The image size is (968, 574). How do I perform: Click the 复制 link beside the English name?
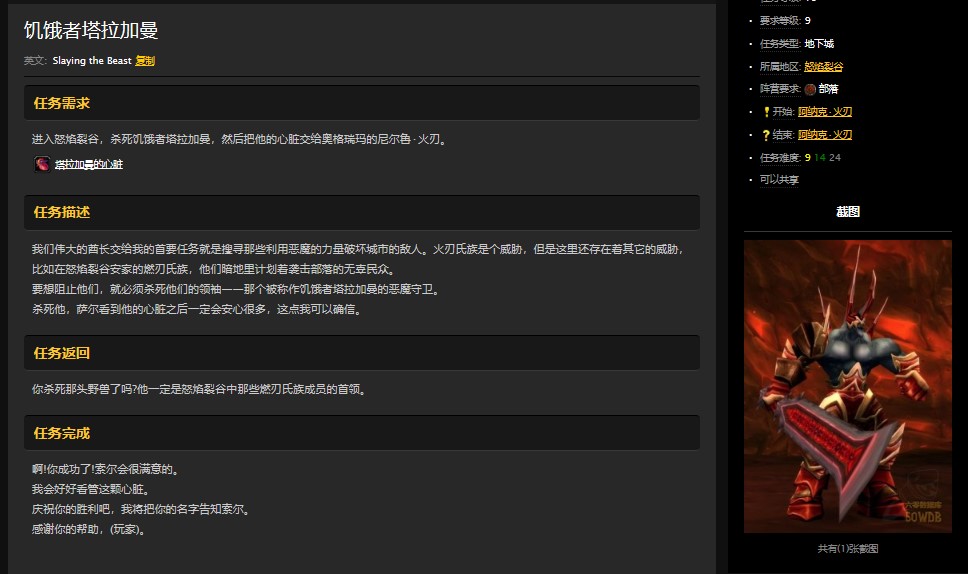coord(145,61)
